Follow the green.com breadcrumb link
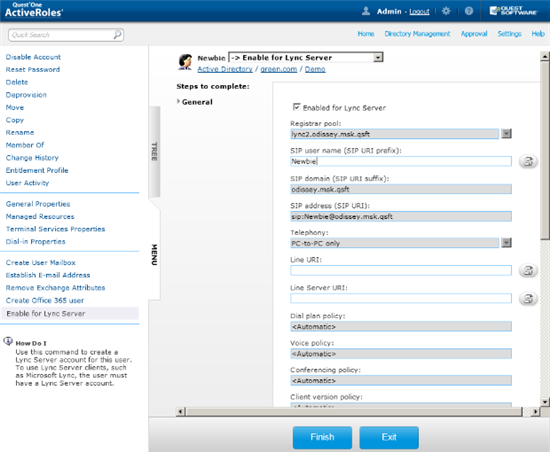Screen dimensions: 550x452 (279, 69)
